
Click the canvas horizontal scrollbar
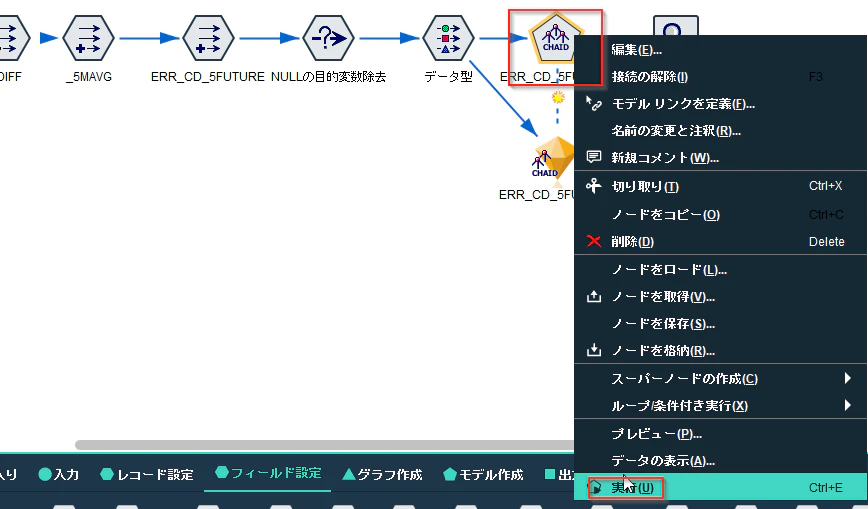click(x=324, y=445)
